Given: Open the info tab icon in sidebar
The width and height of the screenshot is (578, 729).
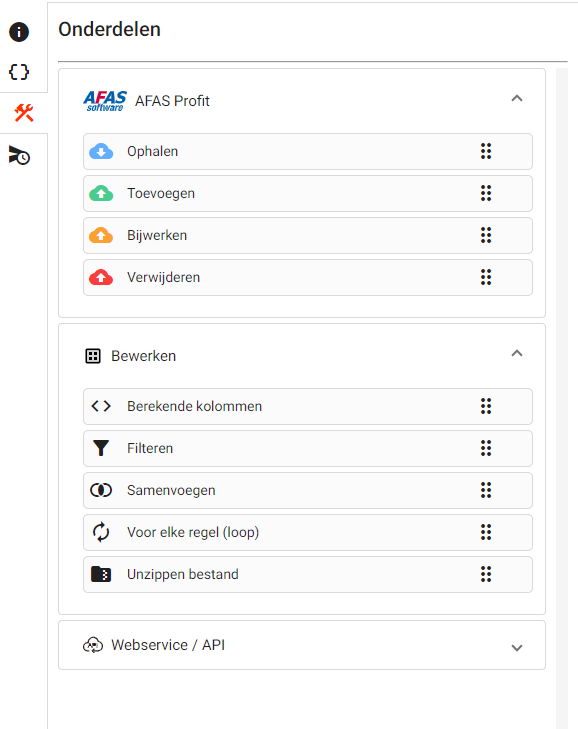Looking at the screenshot, I should 19,32.
